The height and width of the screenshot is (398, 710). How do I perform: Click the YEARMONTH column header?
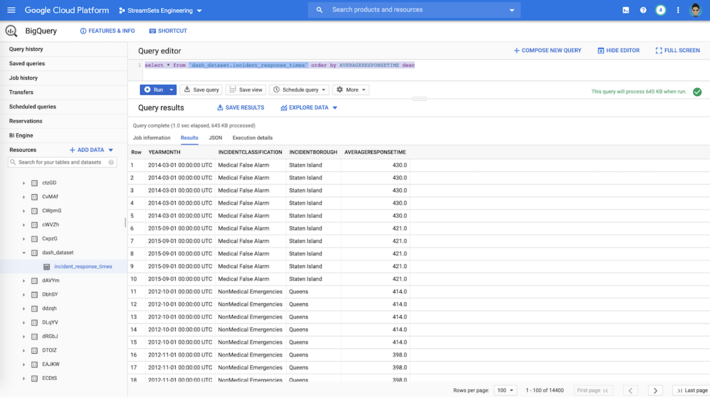tap(164, 152)
